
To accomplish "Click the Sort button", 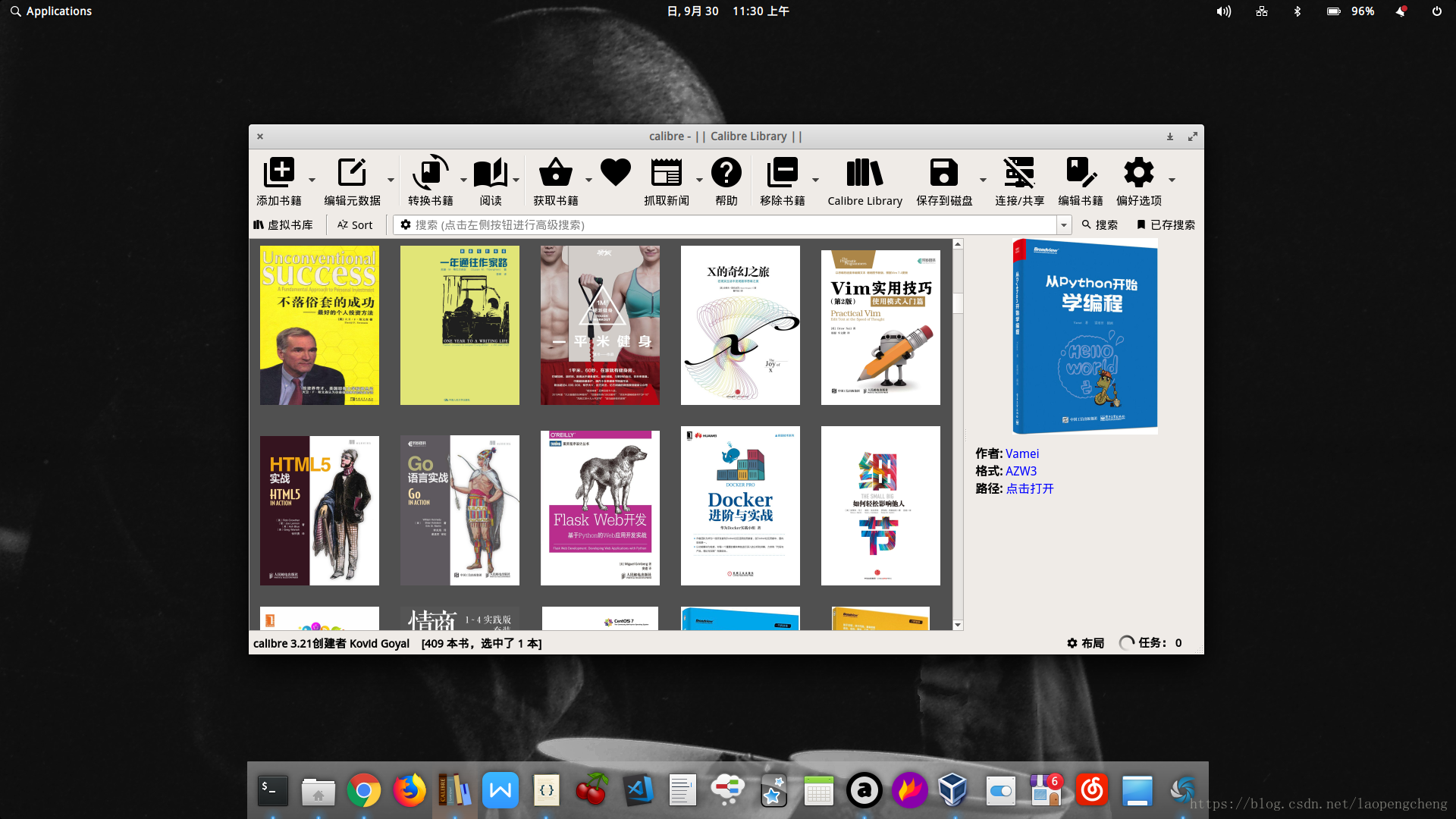I will click(x=355, y=225).
